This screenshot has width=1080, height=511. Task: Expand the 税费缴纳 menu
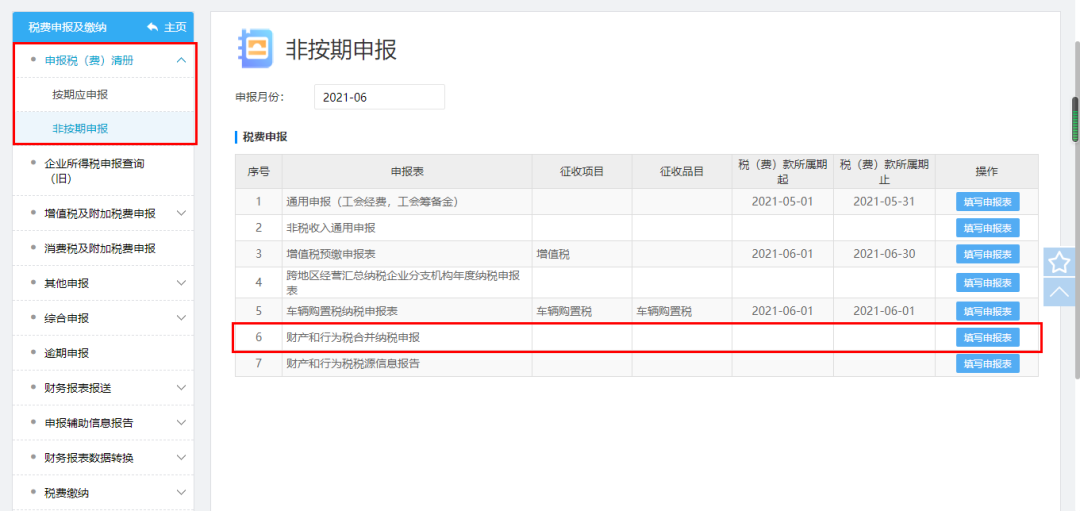(x=181, y=493)
